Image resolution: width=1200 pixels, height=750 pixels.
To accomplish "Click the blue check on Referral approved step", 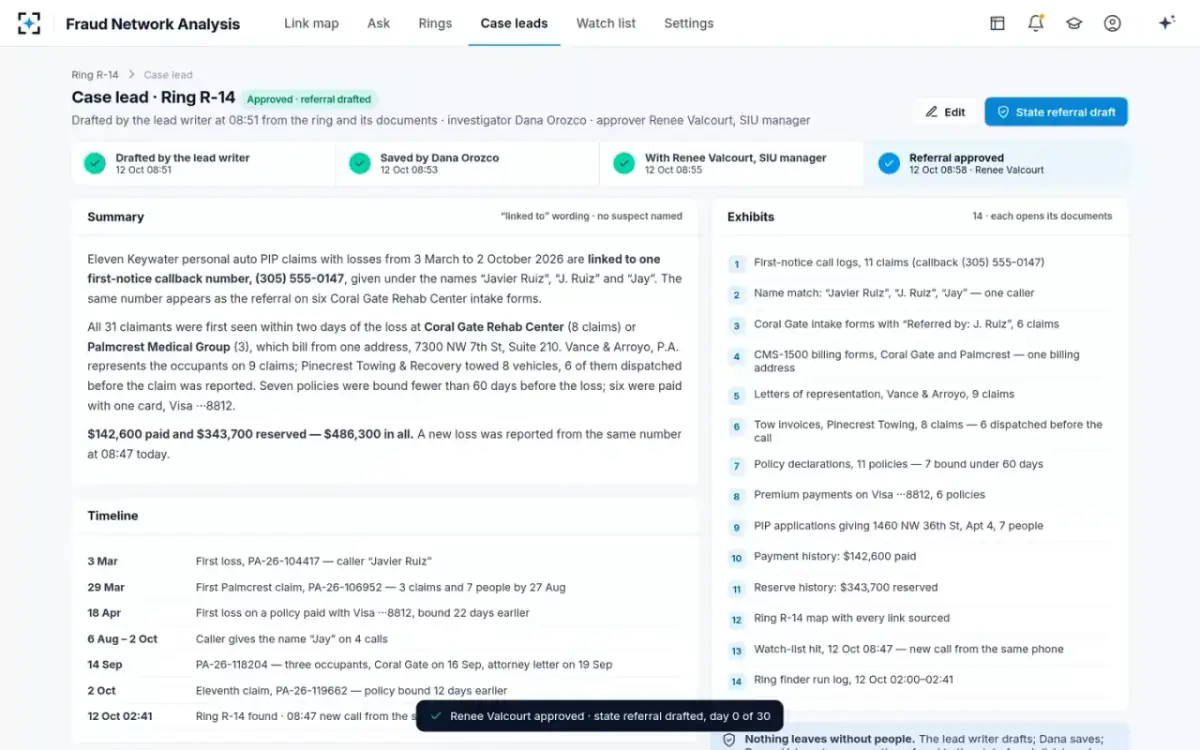I will coord(889,163).
